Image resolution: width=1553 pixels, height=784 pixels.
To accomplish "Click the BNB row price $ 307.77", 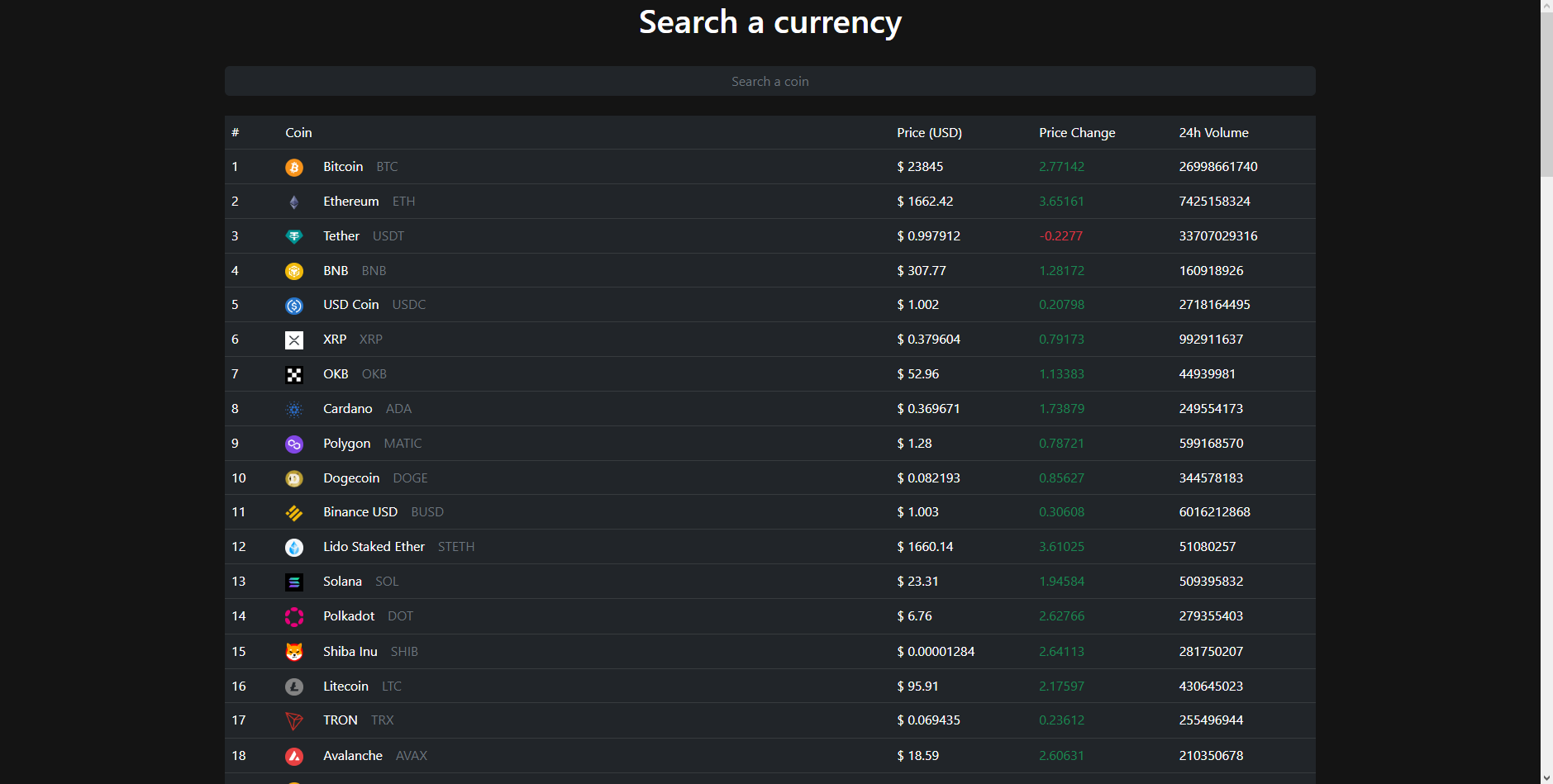I will (x=922, y=271).
